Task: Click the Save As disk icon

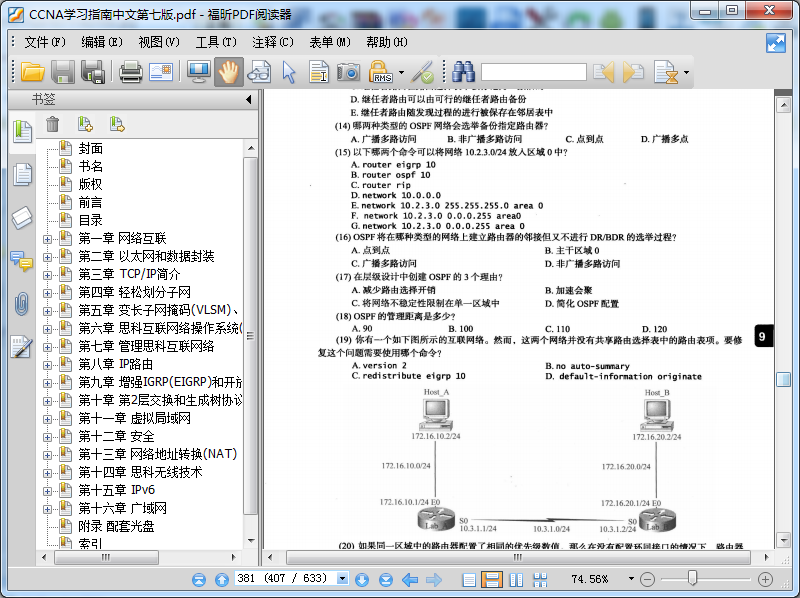Action: pyautogui.click(x=93, y=72)
